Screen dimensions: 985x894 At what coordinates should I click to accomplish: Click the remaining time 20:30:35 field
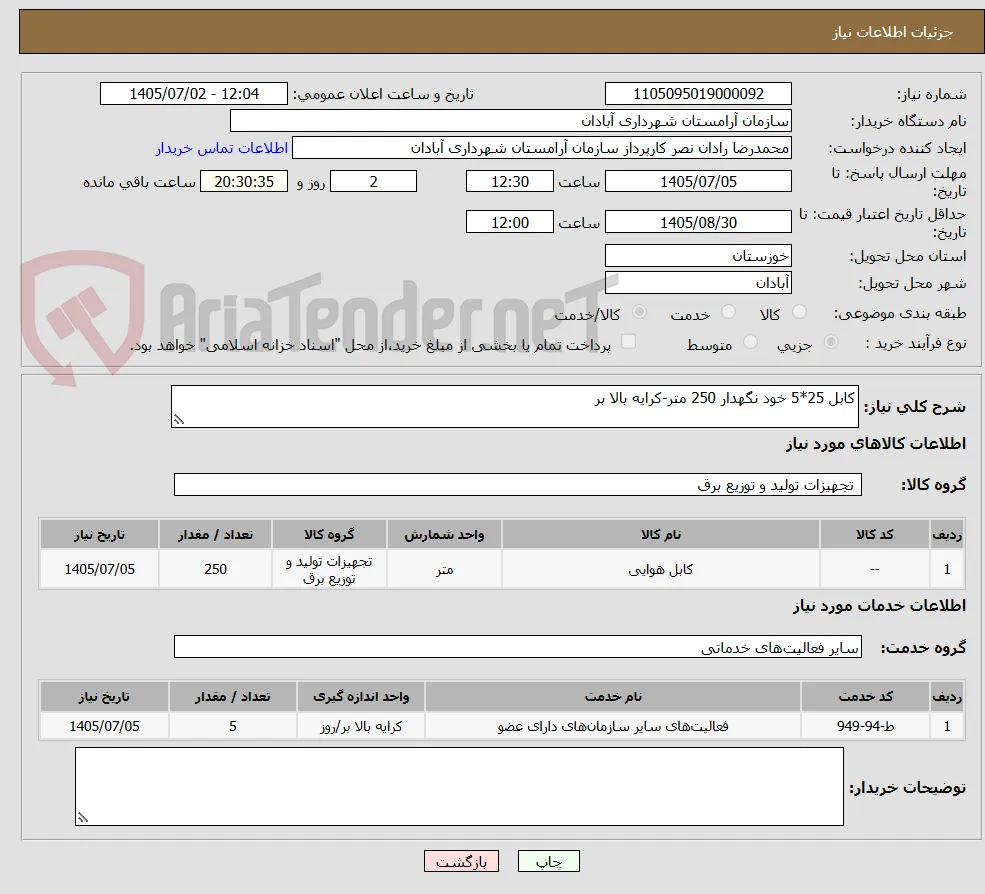point(244,182)
